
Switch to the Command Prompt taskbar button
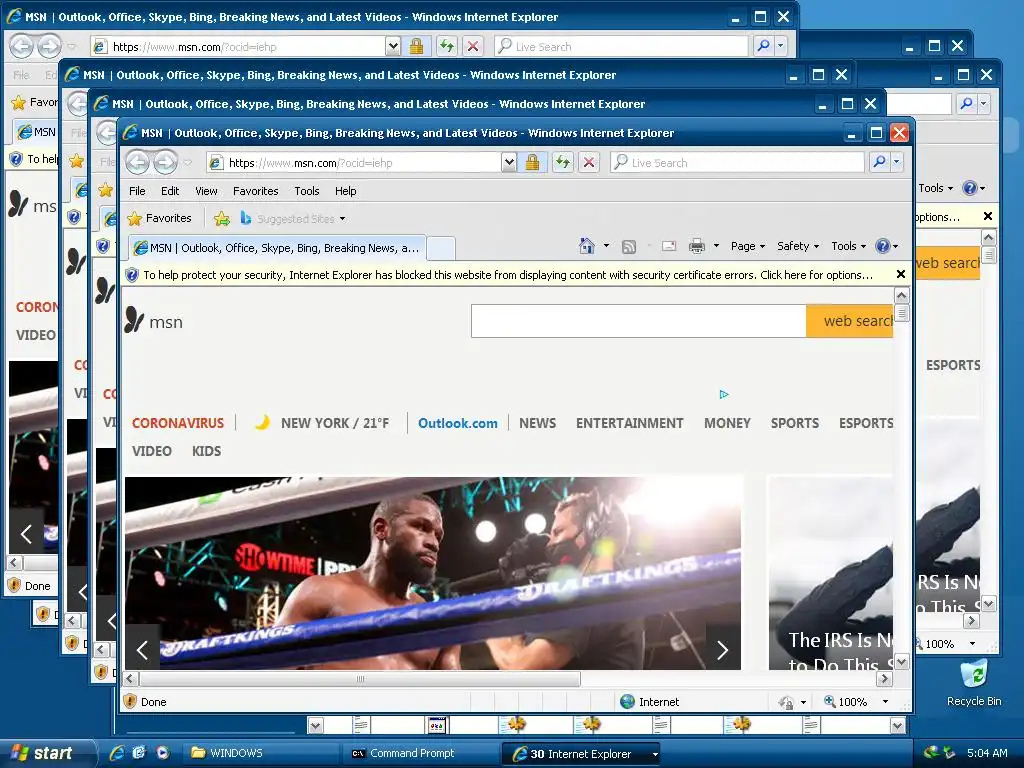click(x=419, y=753)
